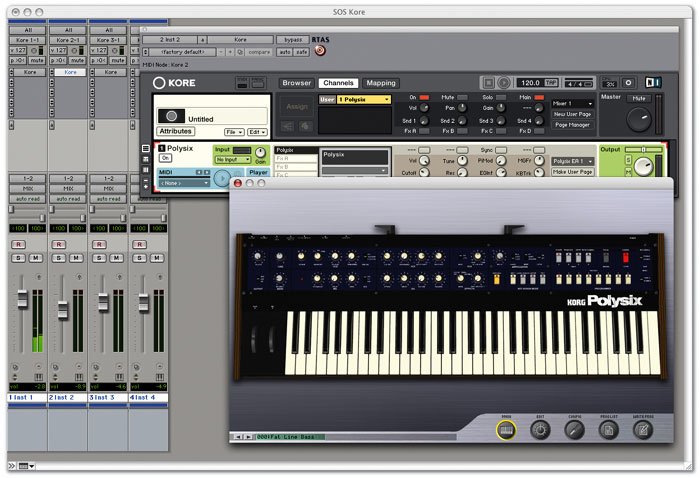Click the Kore circle logo
The image size is (700, 478).
click(x=159, y=83)
